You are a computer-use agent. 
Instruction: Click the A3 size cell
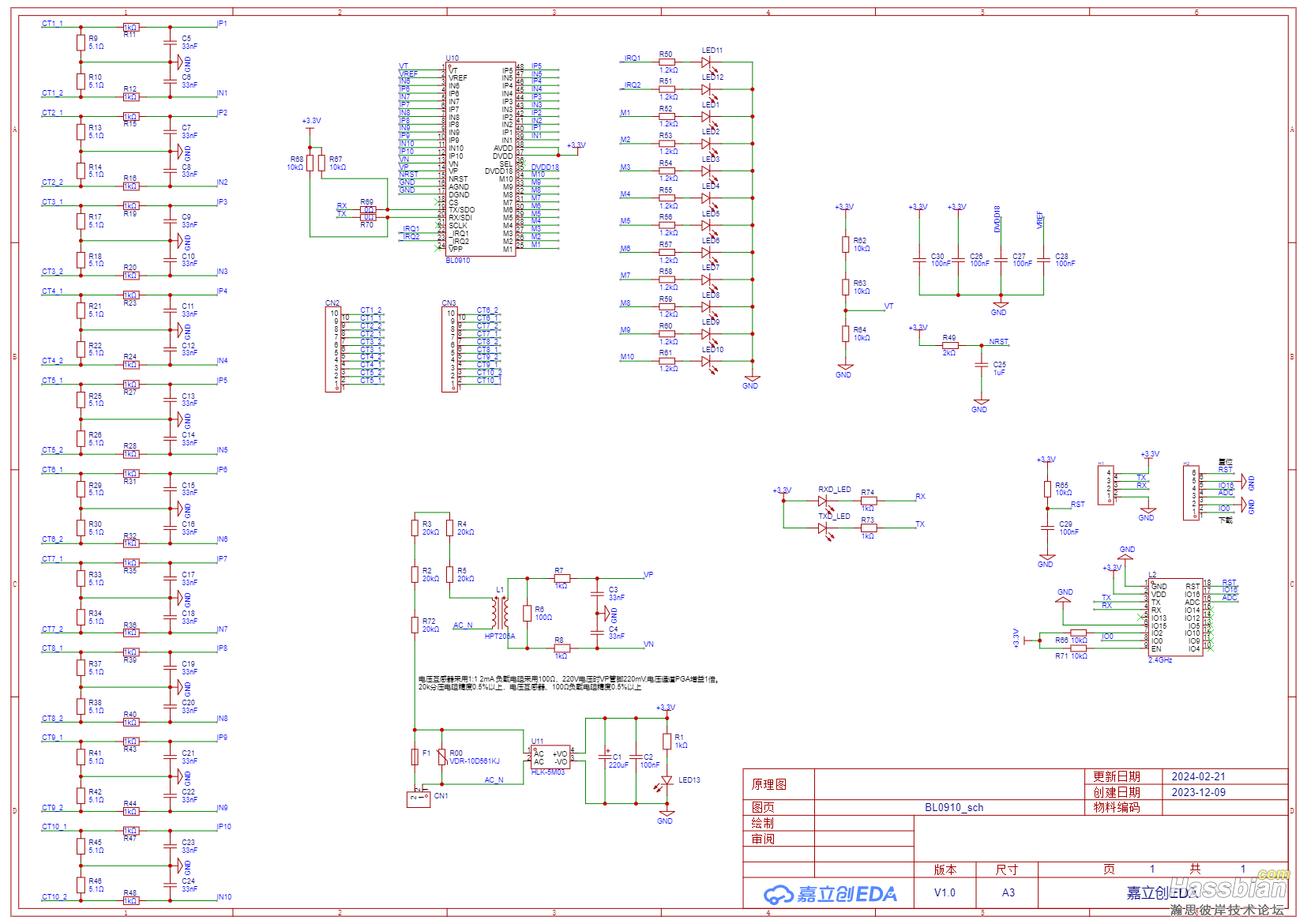1008,893
